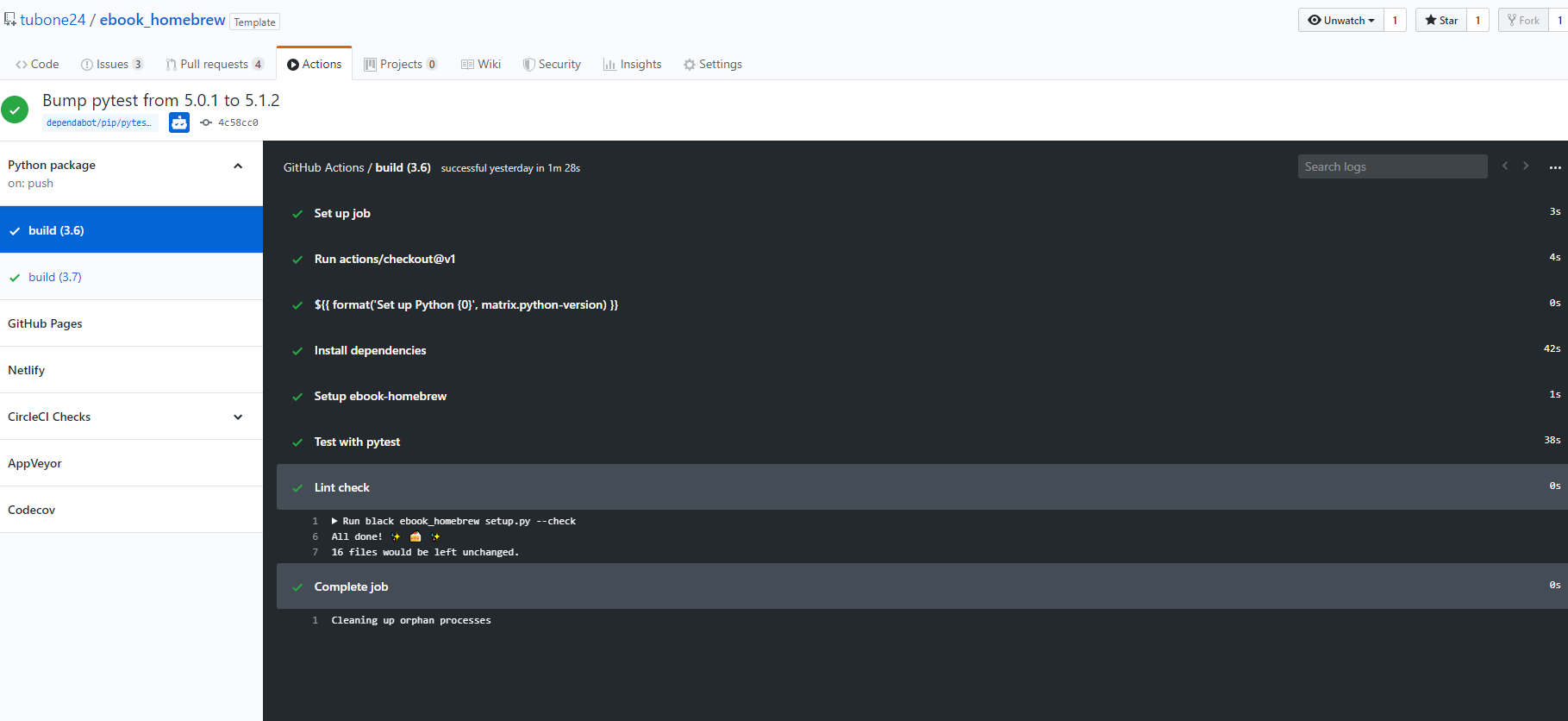The height and width of the screenshot is (721, 1568).
Task: Click the Star button
Action: (1440, 20)
